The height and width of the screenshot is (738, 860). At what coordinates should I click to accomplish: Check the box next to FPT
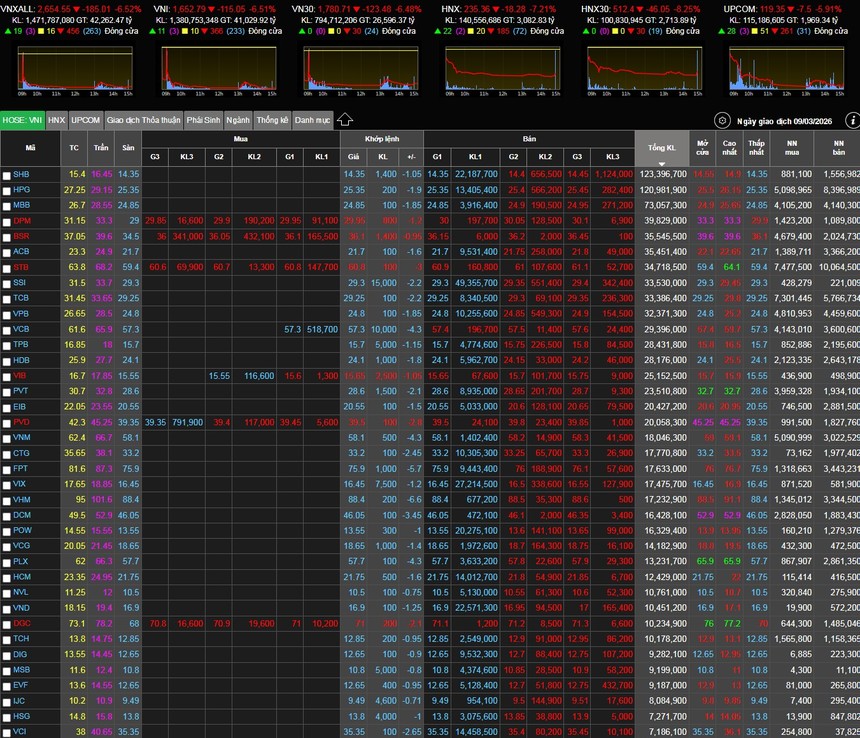7,468
